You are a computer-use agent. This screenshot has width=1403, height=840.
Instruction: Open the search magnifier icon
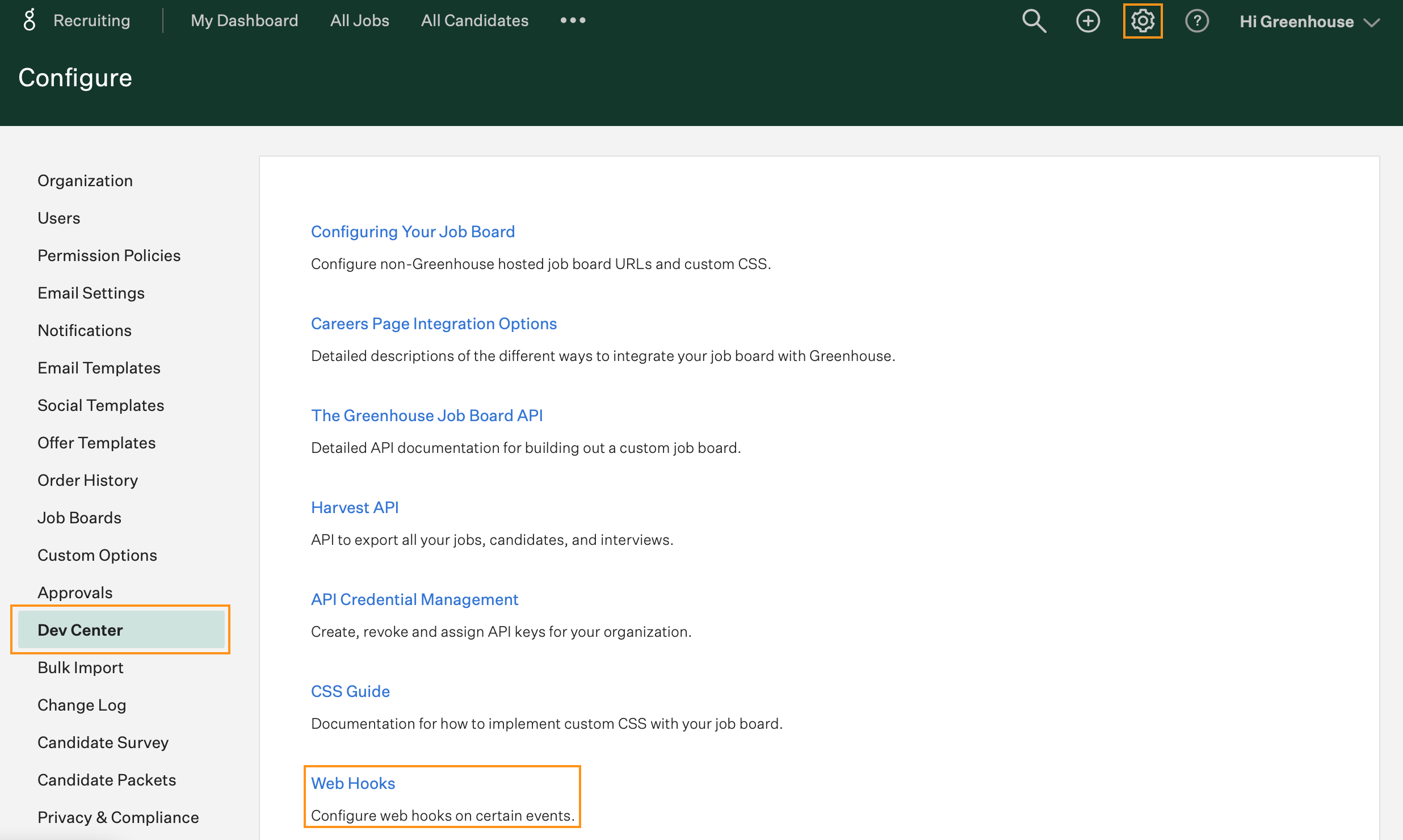pos(1034,21)
